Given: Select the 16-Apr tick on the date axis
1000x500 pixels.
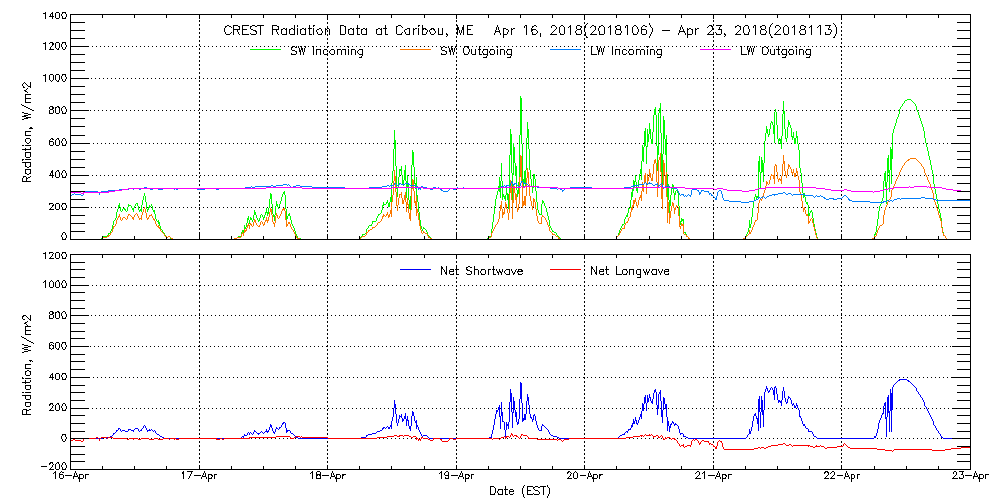Looking at the screenshot, I should tap(73, 477).
